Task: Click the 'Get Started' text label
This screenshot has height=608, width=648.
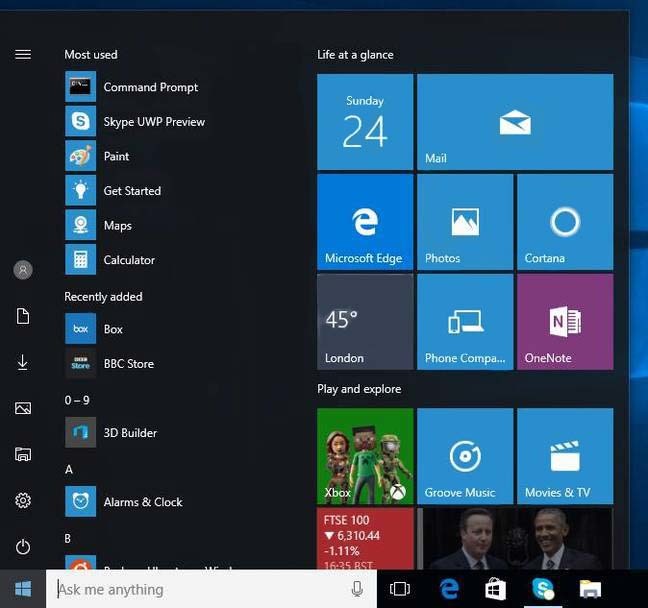Action: tap(132, 191)
